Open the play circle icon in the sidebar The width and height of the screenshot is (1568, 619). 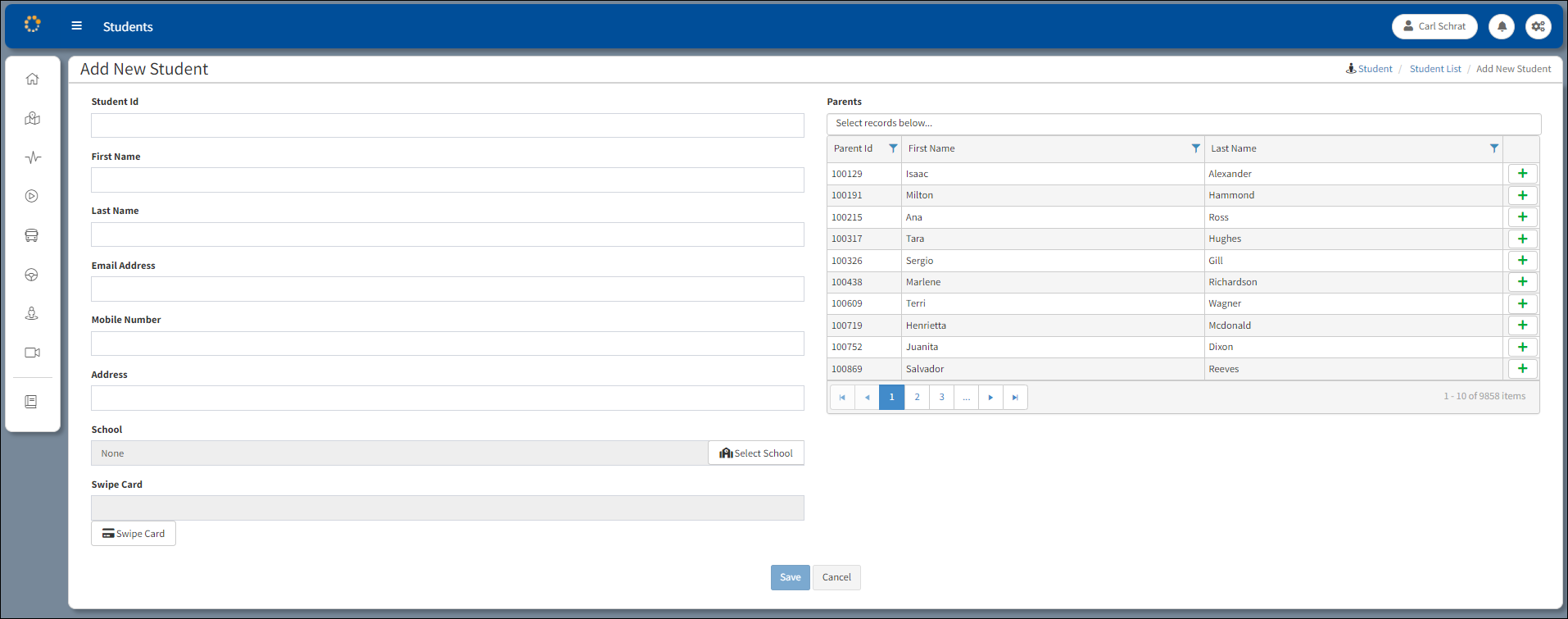(x=32, y=196)
